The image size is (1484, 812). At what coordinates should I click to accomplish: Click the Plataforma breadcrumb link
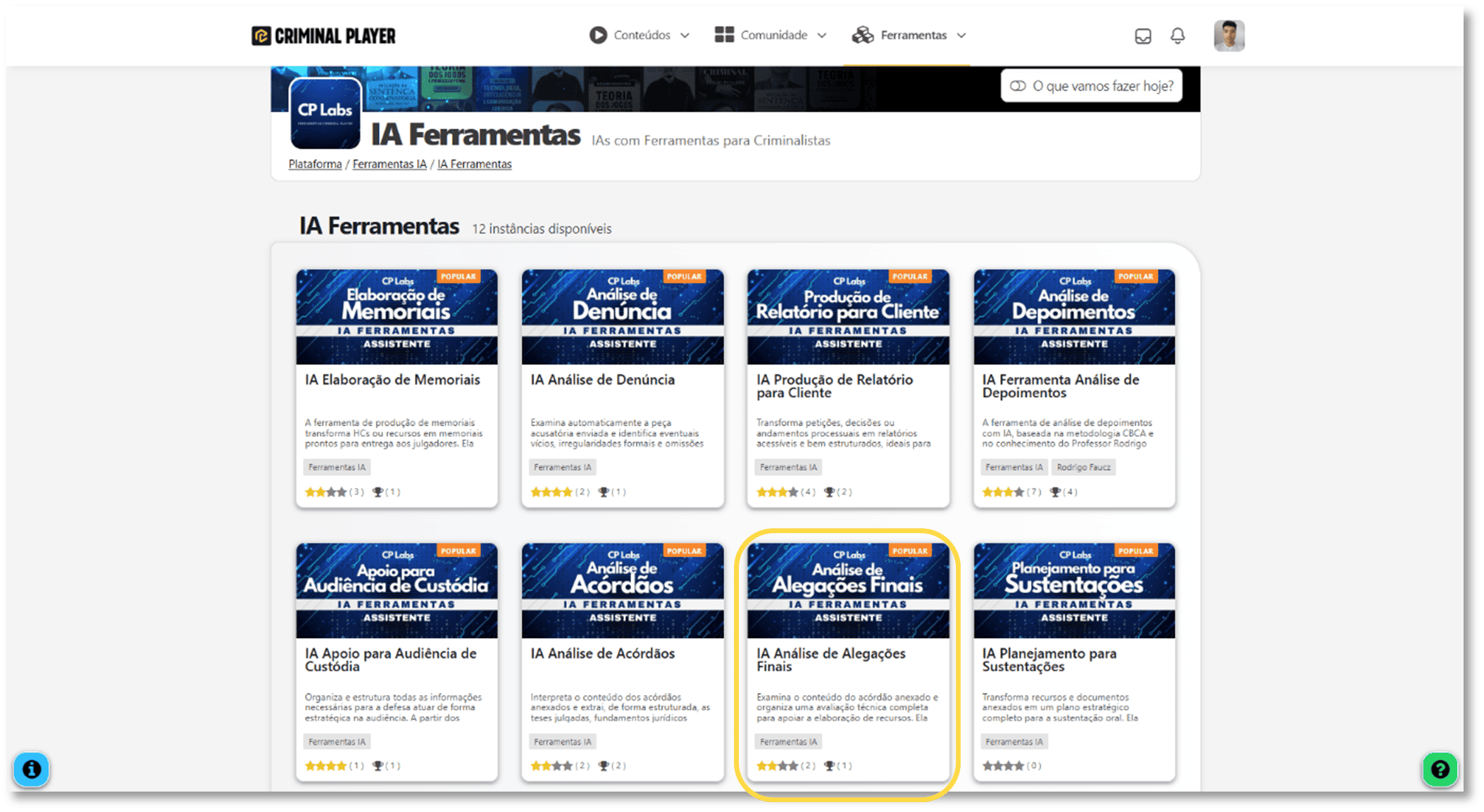point(315,164)
